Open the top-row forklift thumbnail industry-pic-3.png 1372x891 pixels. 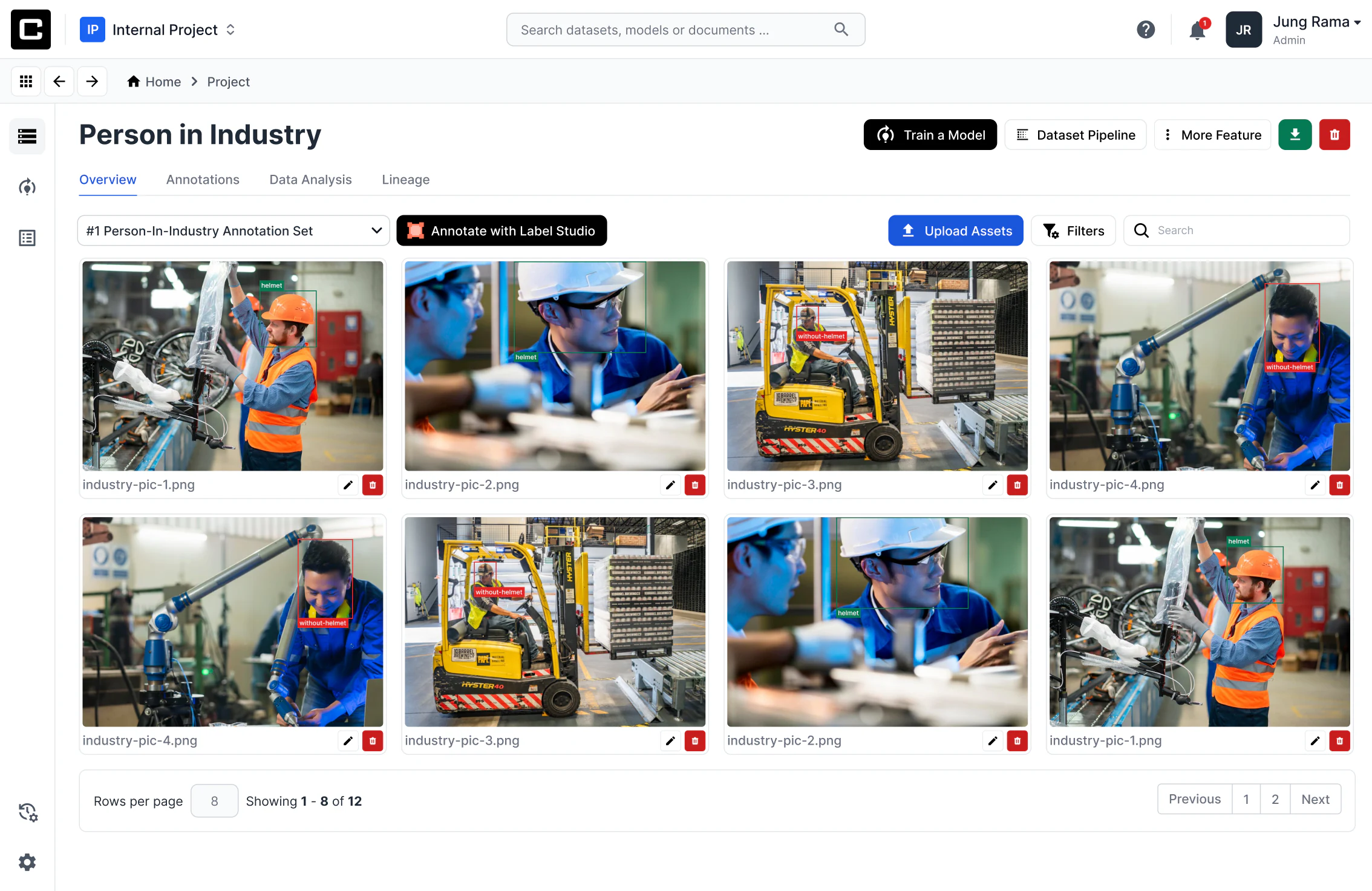(x=877, y=366)
